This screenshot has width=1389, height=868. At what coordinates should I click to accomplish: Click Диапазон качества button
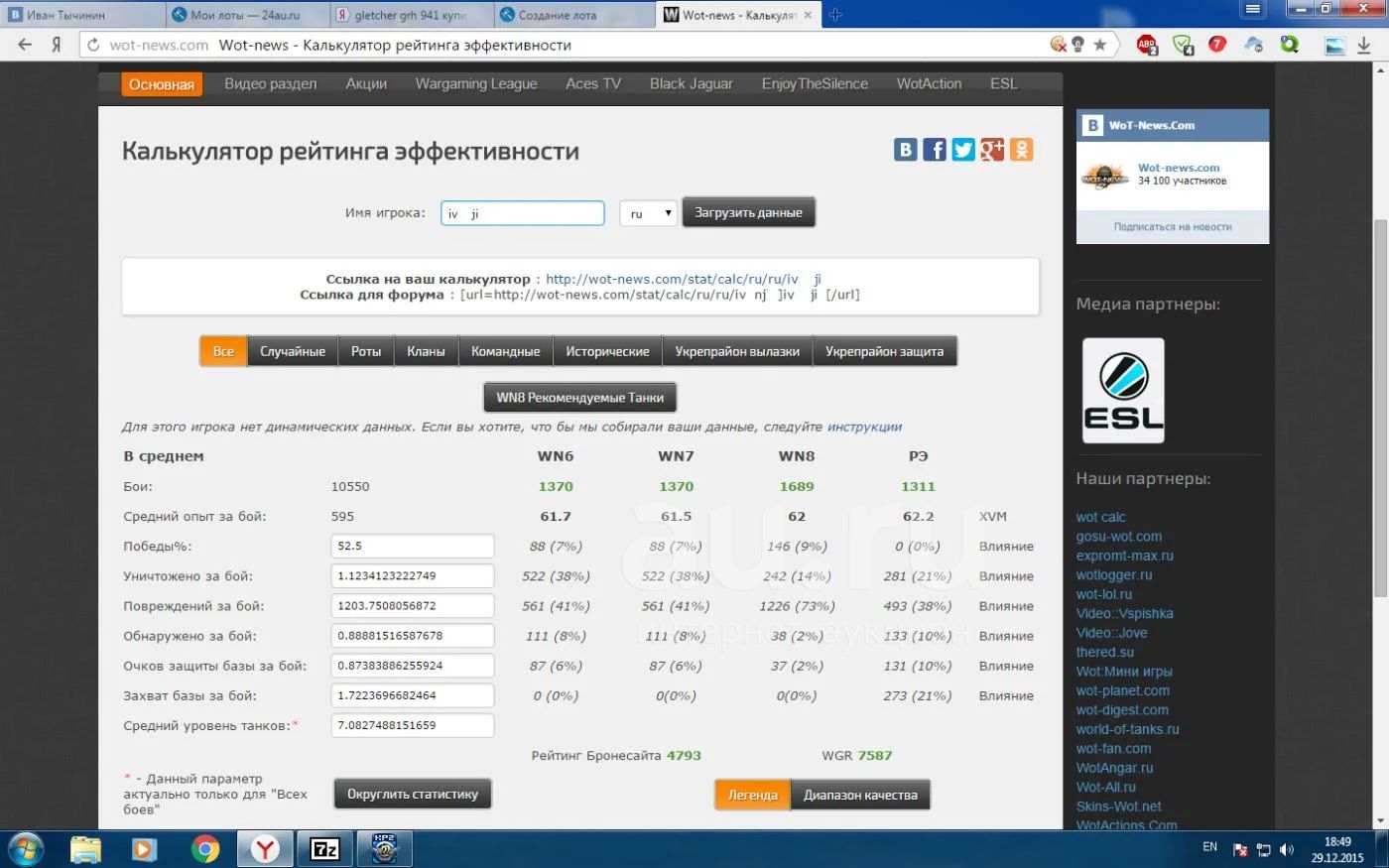tap(860, 795)
